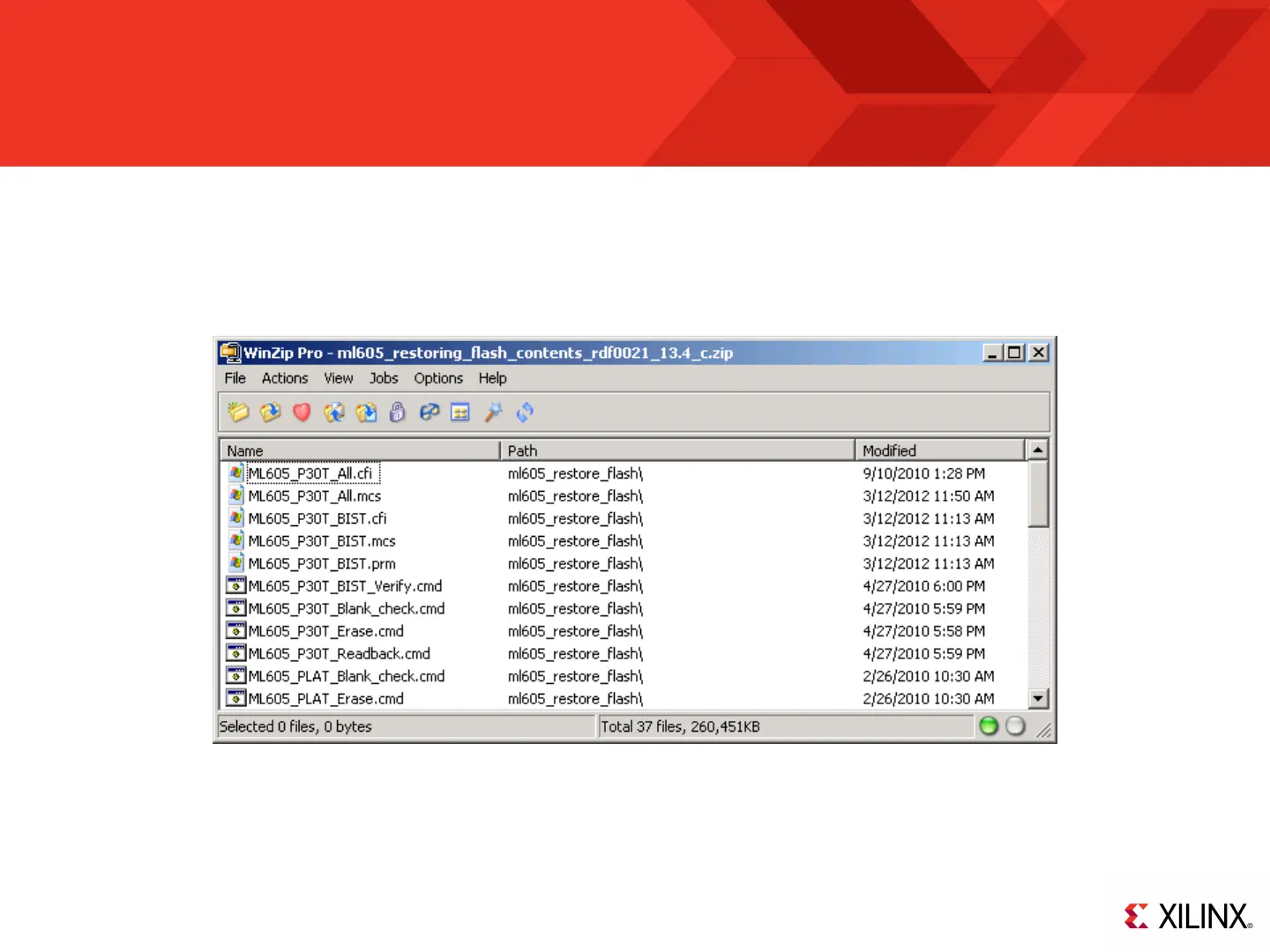Click the cmd icon beside ML605_P30T_Blank_check.cmd
The height and width of the screenshot is (952, 1270).
(235, 608)
